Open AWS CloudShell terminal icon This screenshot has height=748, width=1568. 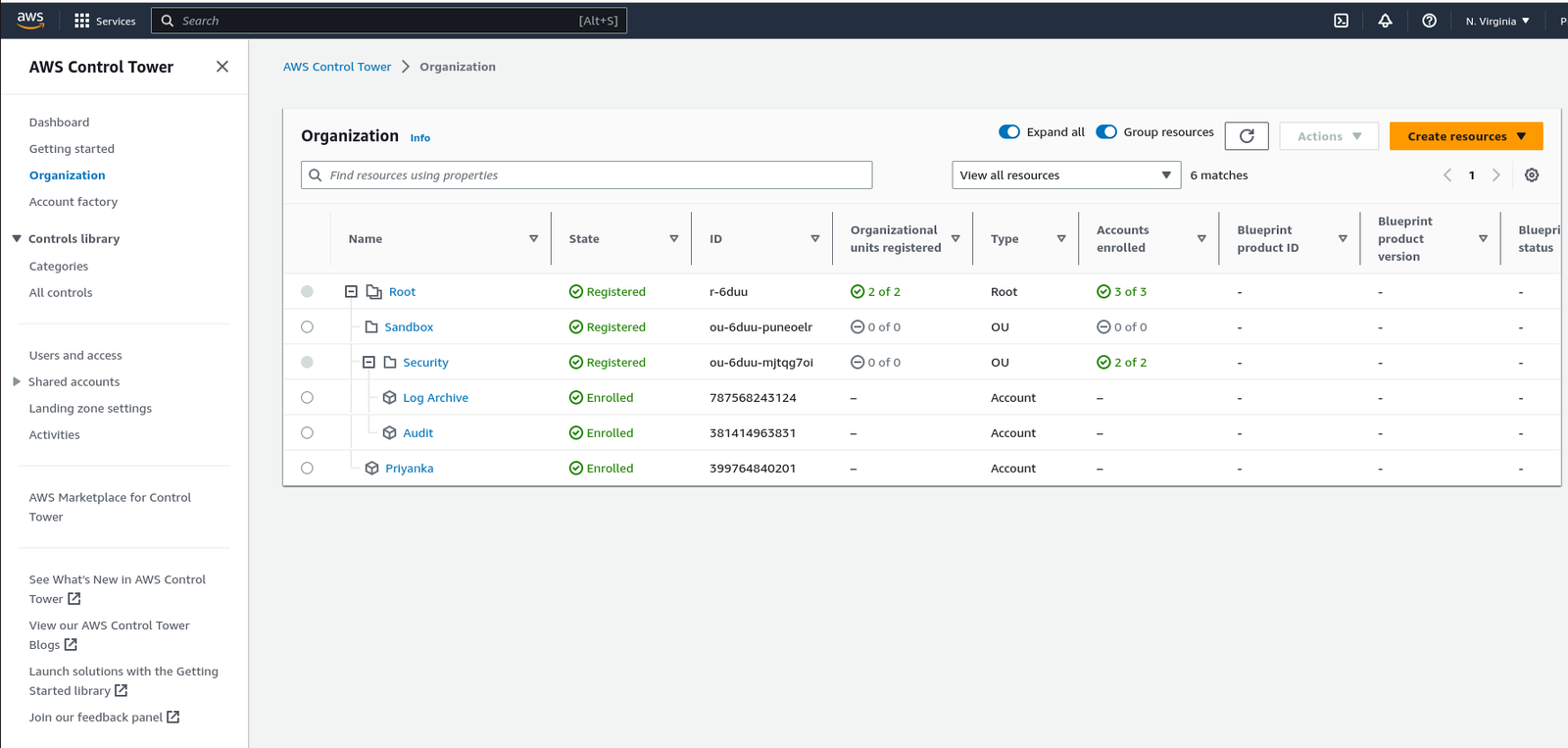(1341, 21)
